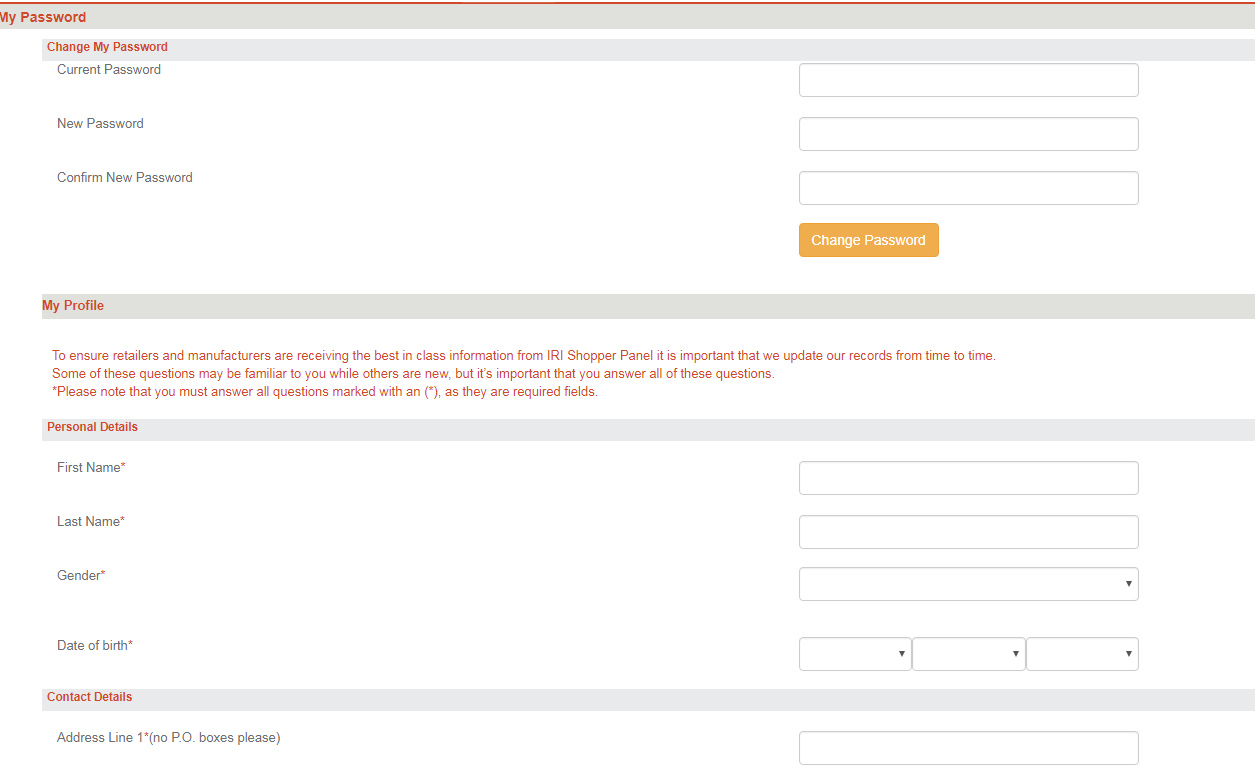Viewport: 1257px width, 771px height.
Task: Click the Last Name label text
Action: [x=90, y=522]
